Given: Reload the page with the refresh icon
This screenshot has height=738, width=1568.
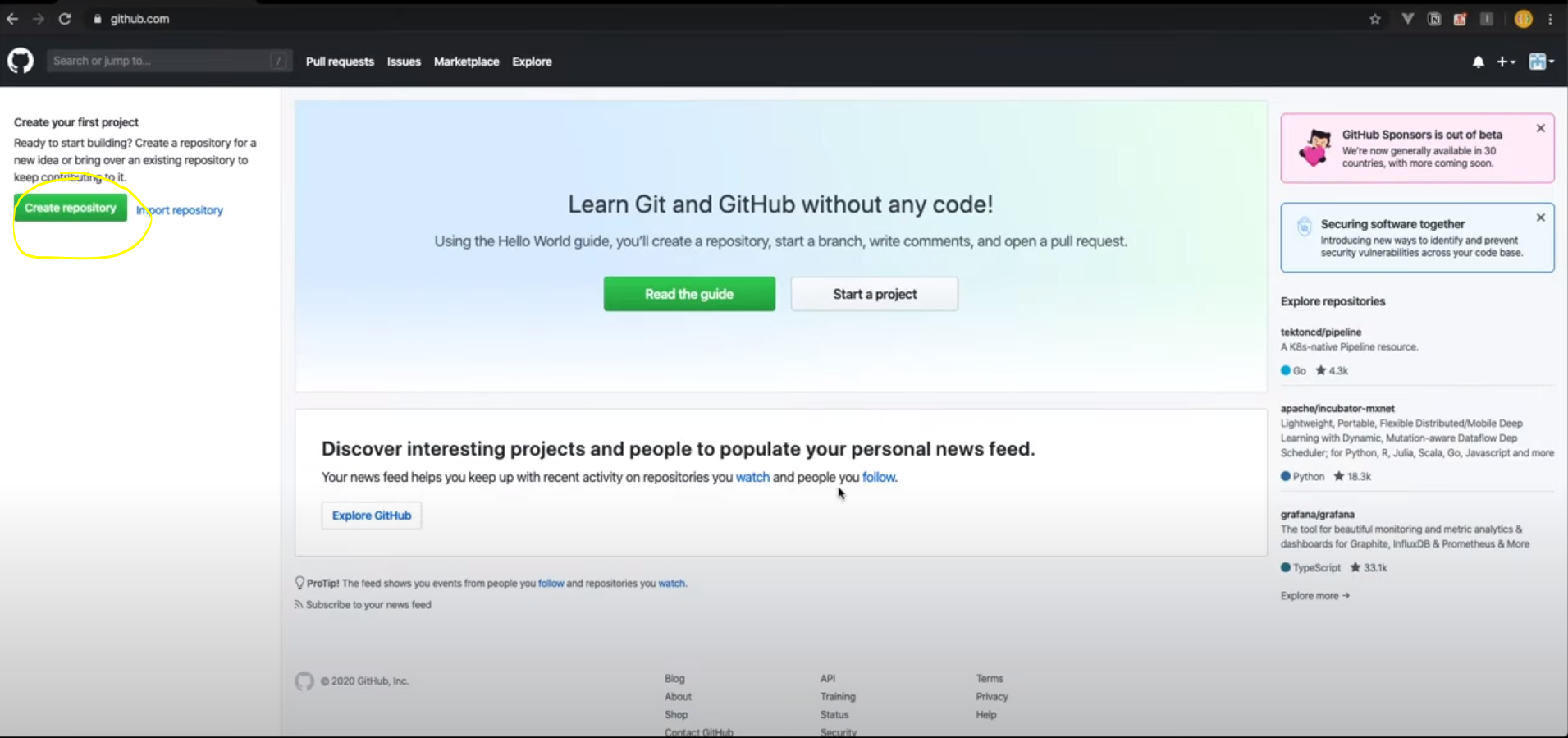Looking at the screenshot, I should [65, 19].
